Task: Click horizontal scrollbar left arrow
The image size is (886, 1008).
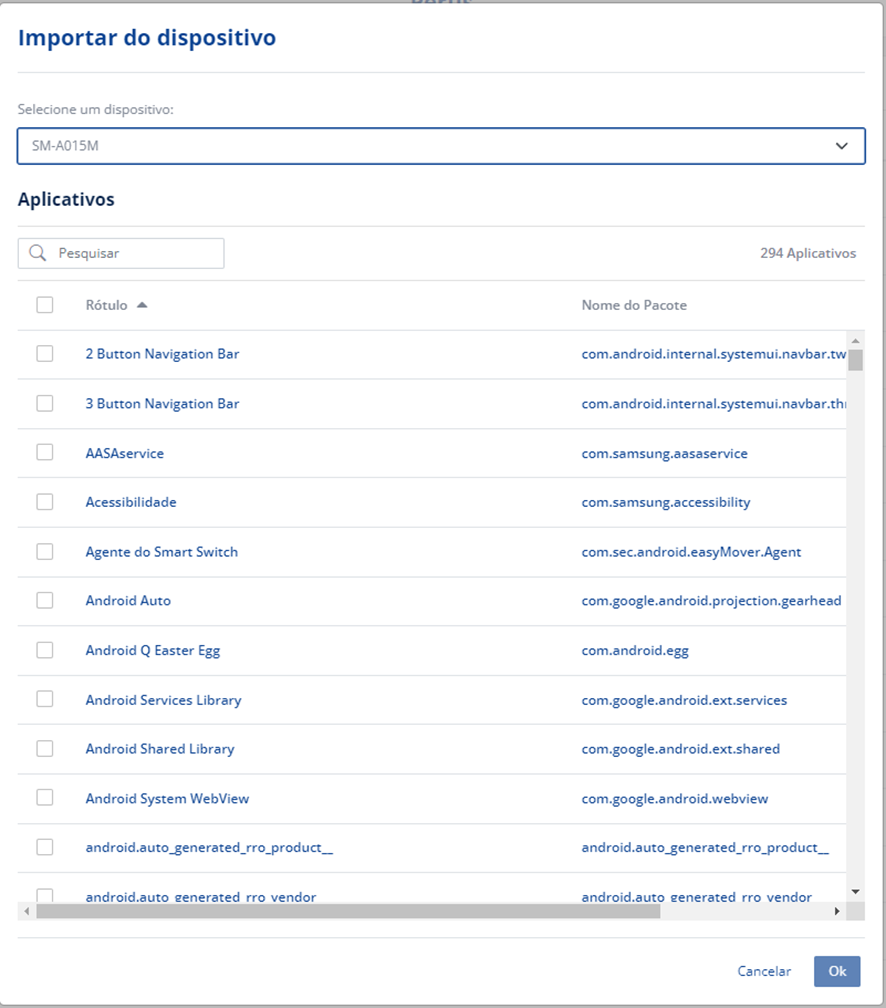Action: pos(26,911)
